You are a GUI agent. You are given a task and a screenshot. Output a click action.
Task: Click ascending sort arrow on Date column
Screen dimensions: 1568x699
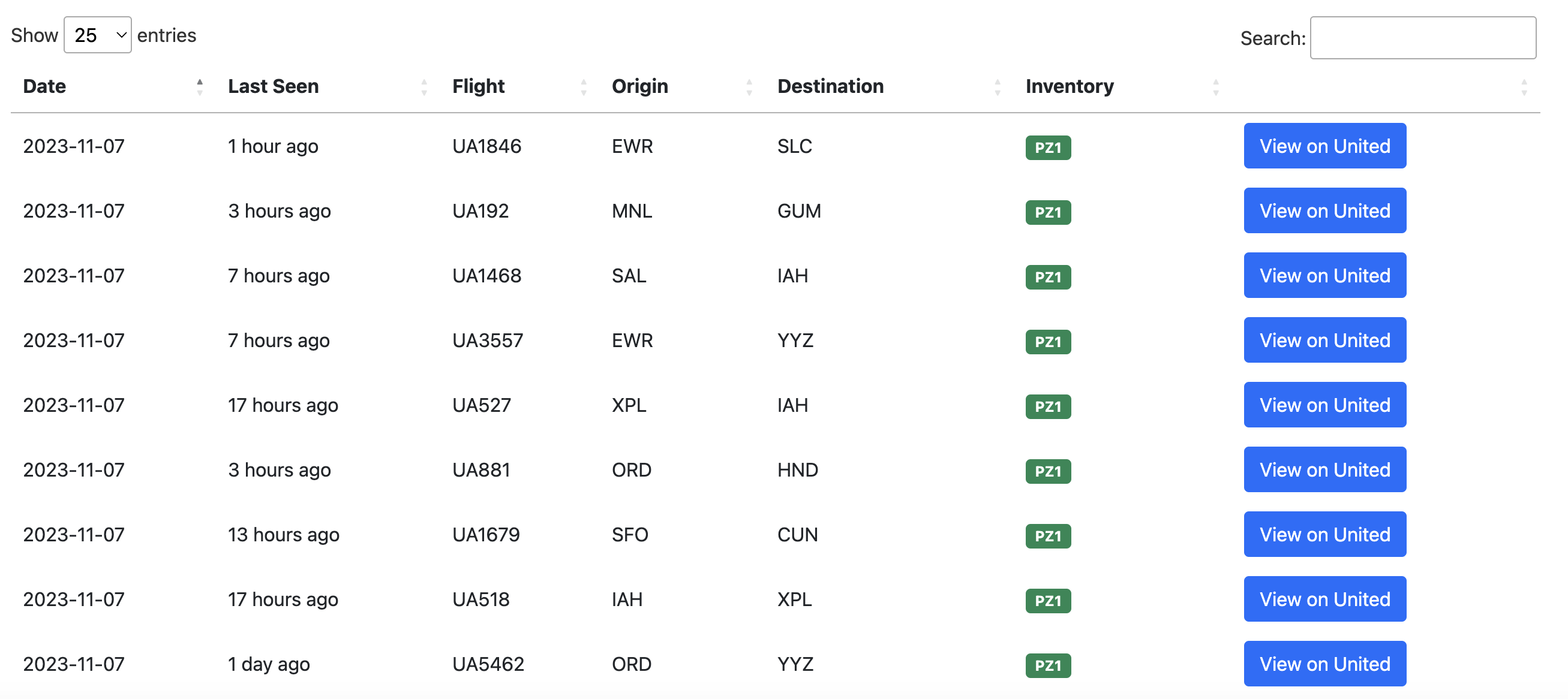(199, 82)
